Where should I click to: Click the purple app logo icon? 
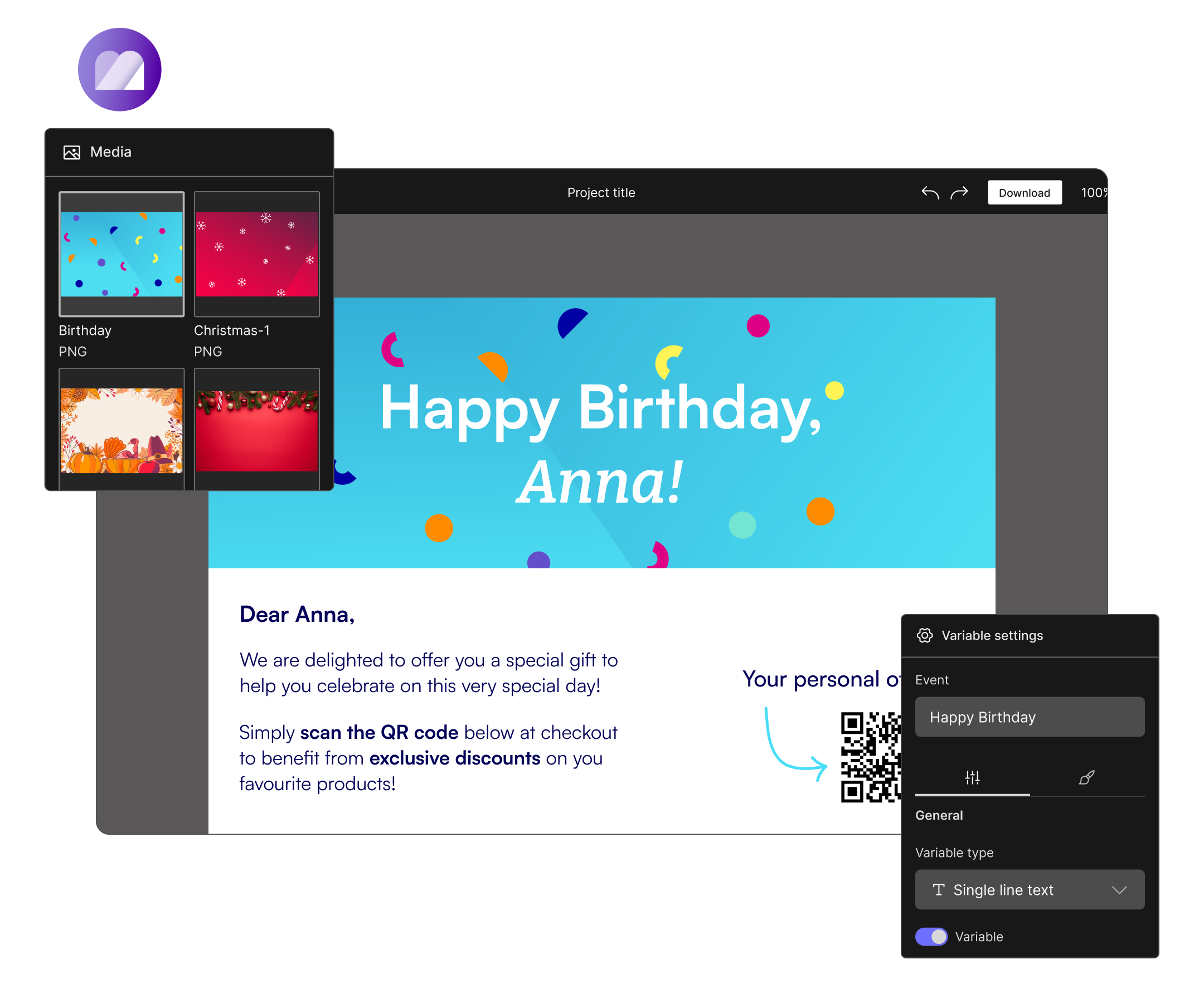pyautogui.click(x=119, y=69)
